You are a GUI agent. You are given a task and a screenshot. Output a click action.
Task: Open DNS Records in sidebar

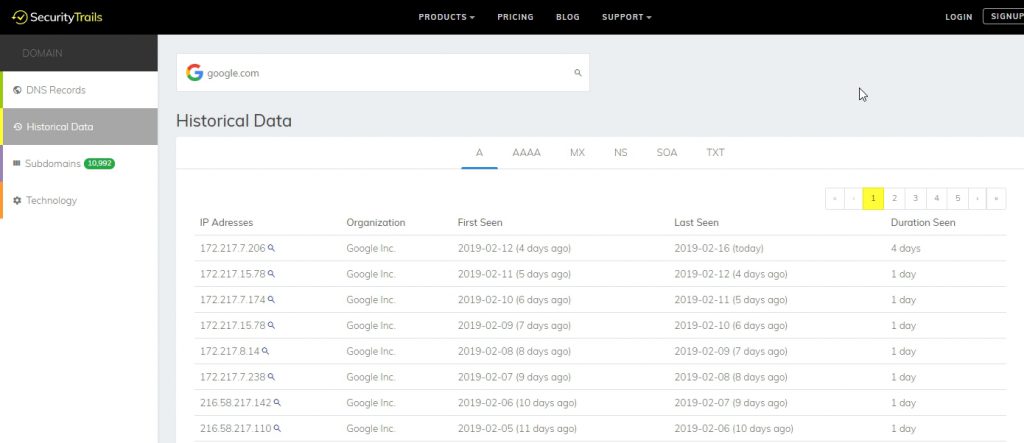80,90
